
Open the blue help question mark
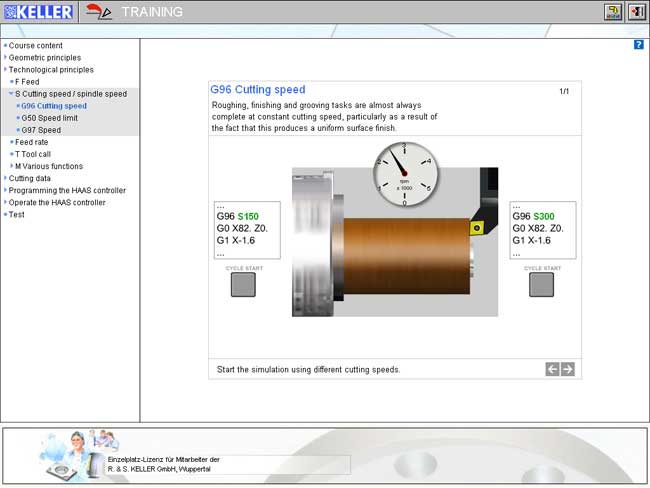pos(639,45)
